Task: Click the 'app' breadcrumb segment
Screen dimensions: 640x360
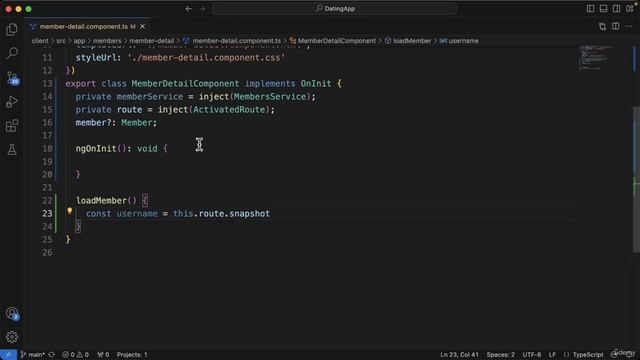Action: point(79,41)
